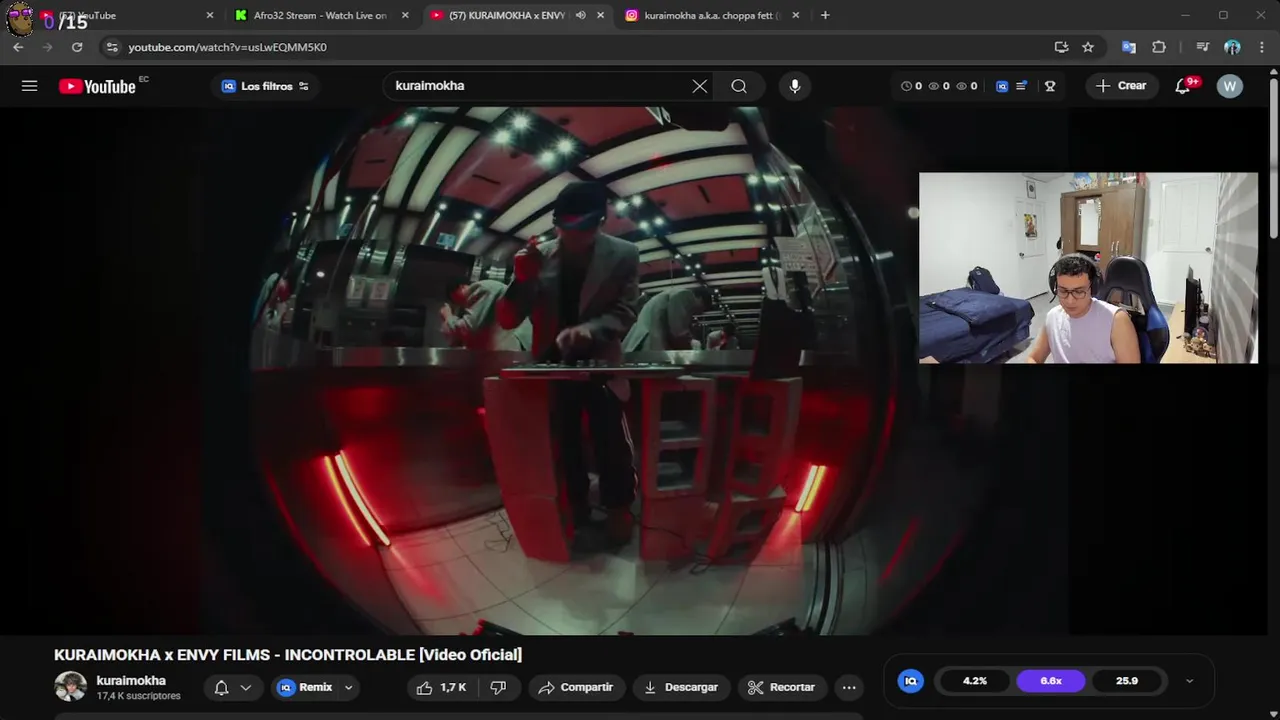Expand the Remix dropdown arrow

[x=348, y=687]
